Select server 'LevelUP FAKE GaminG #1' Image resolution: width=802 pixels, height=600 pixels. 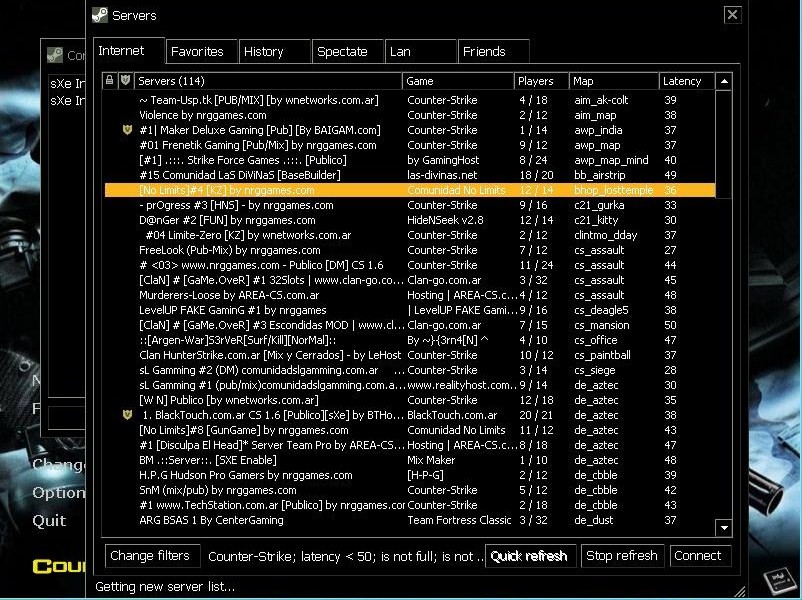point(410,310)
